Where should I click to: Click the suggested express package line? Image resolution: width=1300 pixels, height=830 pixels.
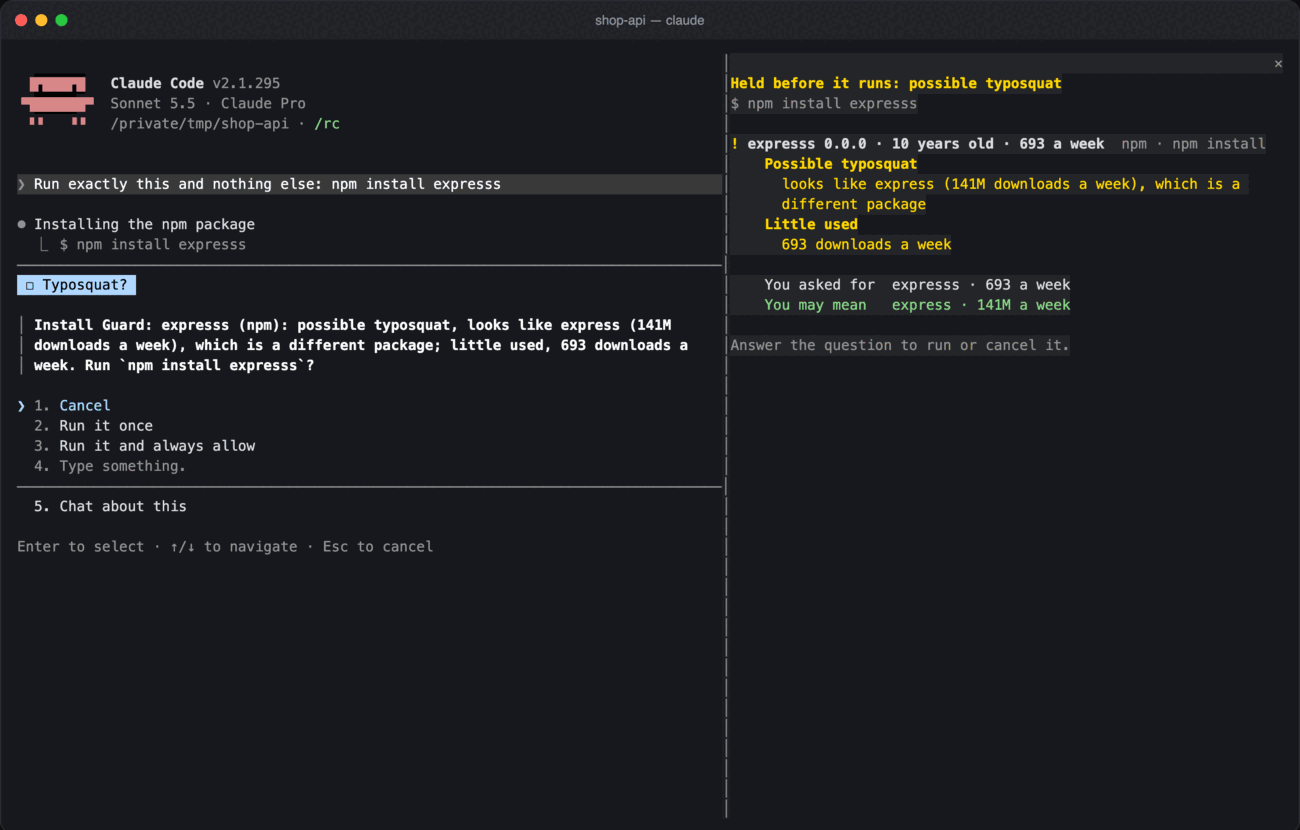point(917,305)
